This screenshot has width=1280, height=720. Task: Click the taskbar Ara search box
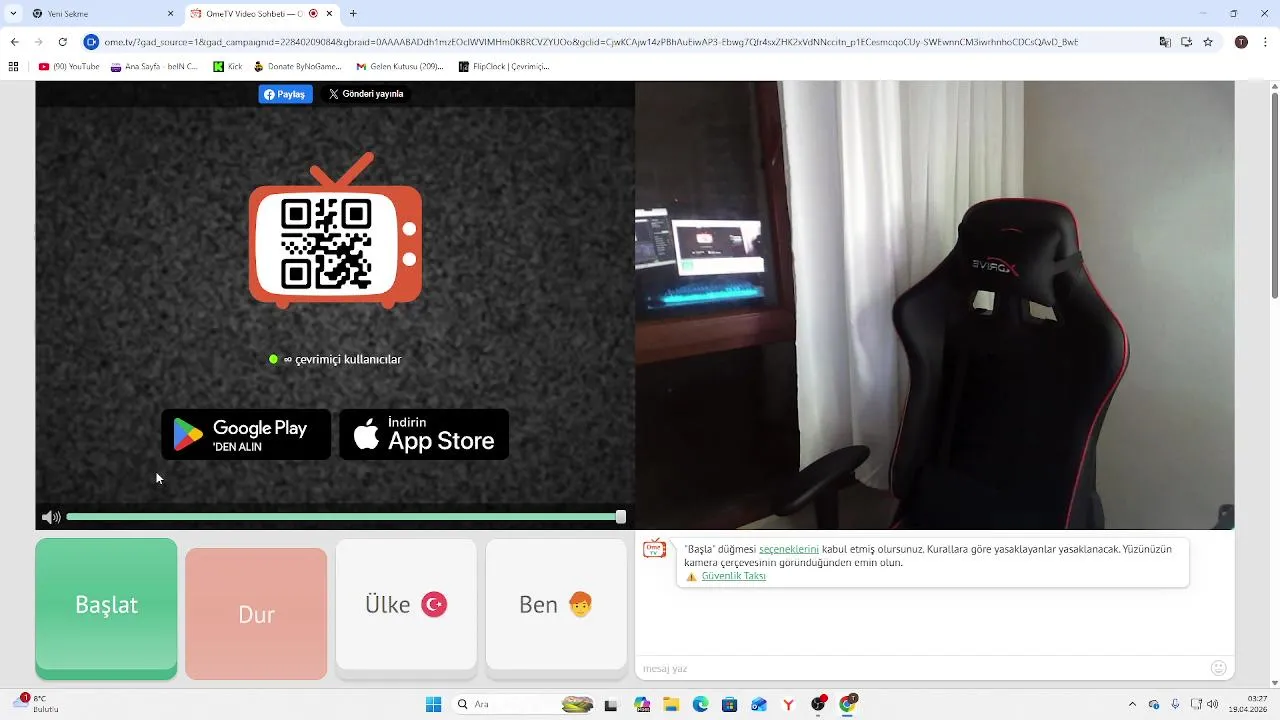[x=524, y=704]
